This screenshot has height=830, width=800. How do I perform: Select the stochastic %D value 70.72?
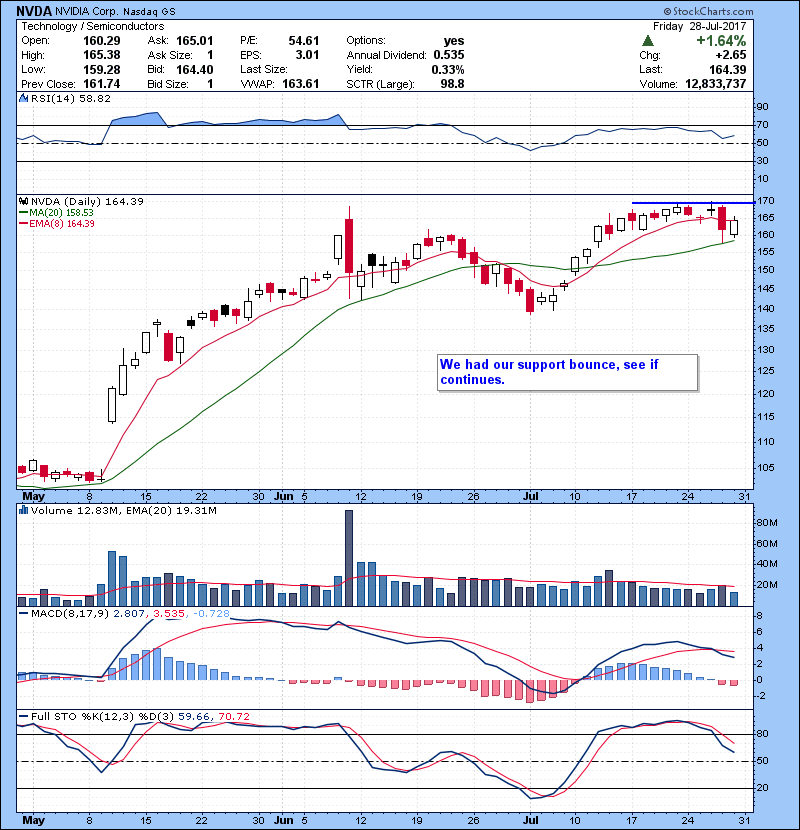pyautogui.click(x=233, y=717)
